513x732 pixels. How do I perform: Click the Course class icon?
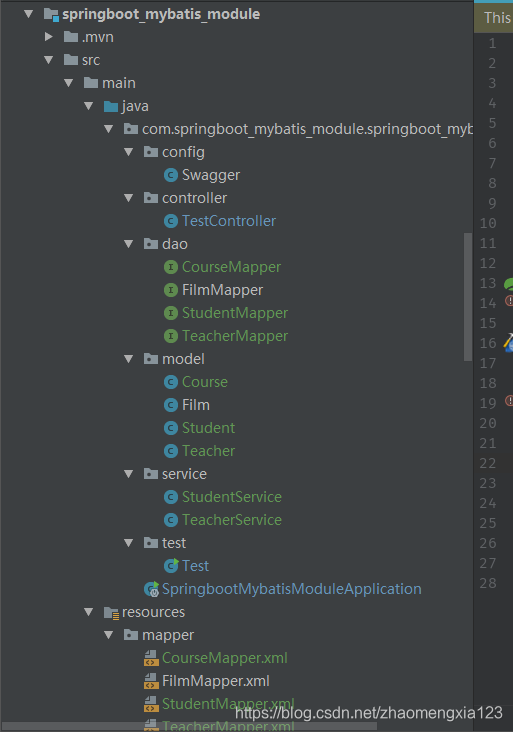pyautogui.click(x=171, y=382)
